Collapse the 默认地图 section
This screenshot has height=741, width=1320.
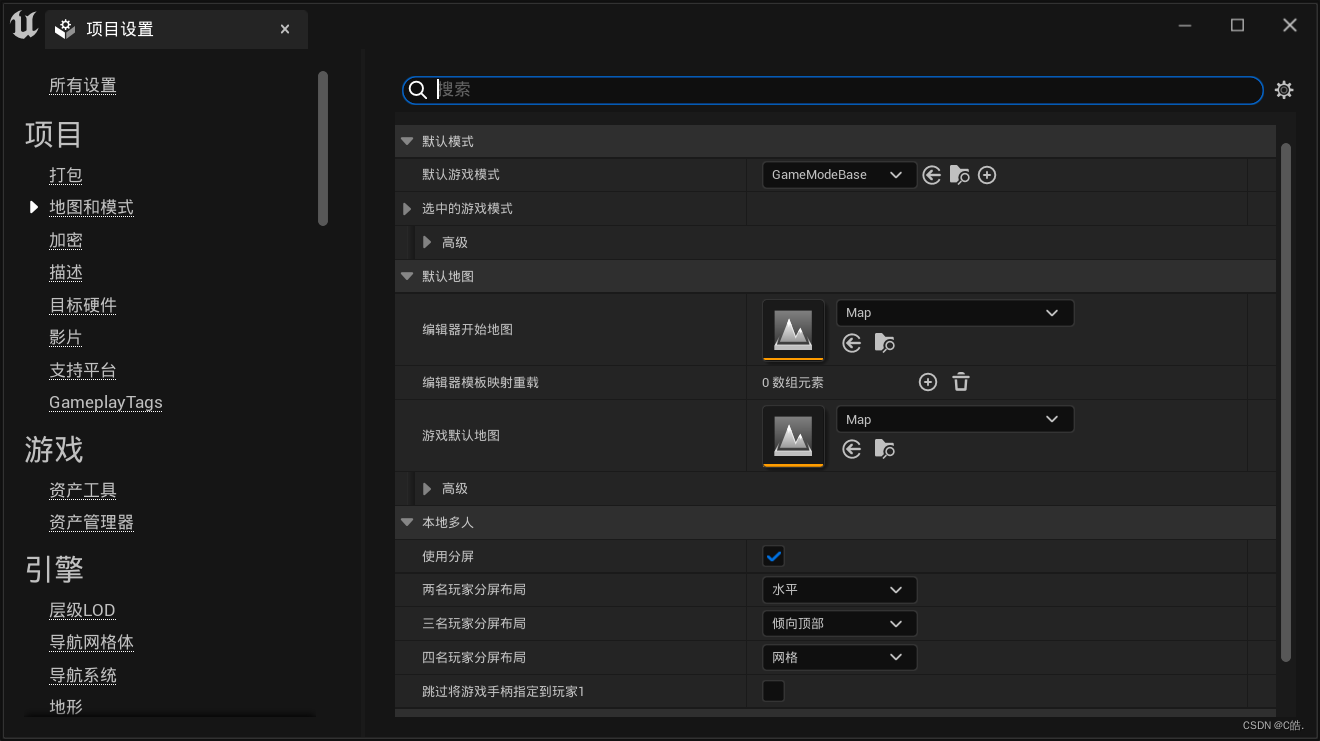coord(407,276)
